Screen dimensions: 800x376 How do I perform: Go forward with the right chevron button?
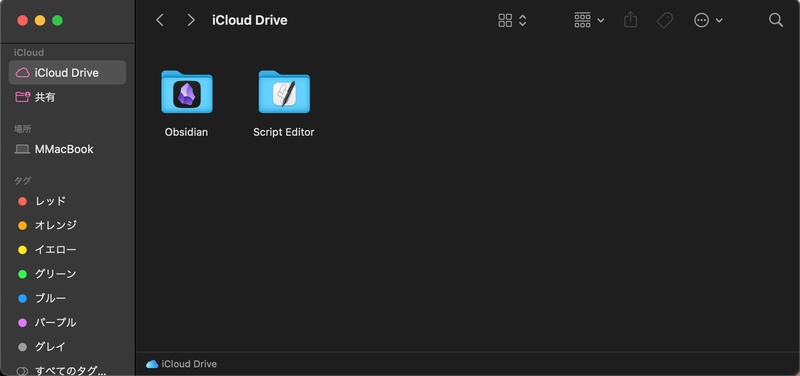click(191, 20)
